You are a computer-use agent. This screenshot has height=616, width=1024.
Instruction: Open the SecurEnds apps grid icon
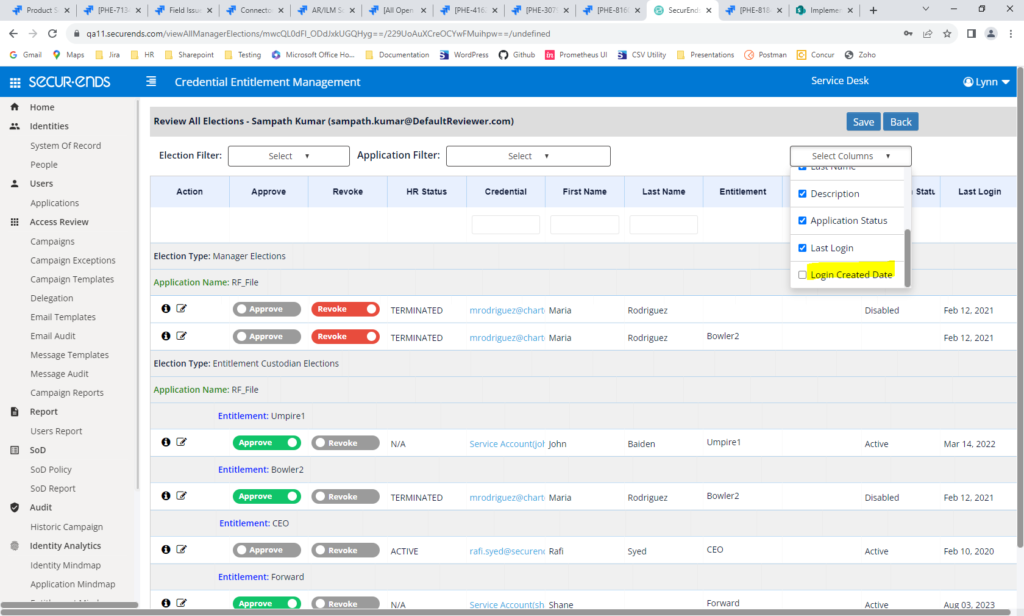pyautogui.click(x=15, y=82)
